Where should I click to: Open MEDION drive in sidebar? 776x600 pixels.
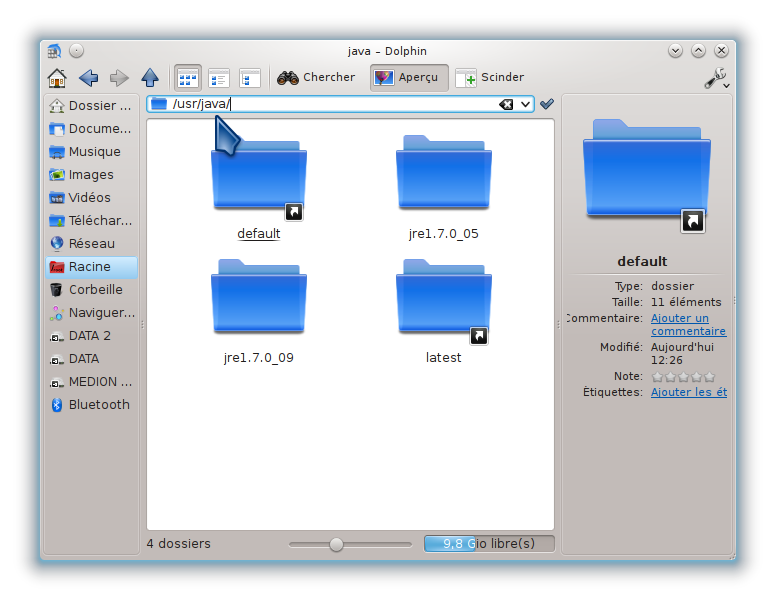coord(91,382)
